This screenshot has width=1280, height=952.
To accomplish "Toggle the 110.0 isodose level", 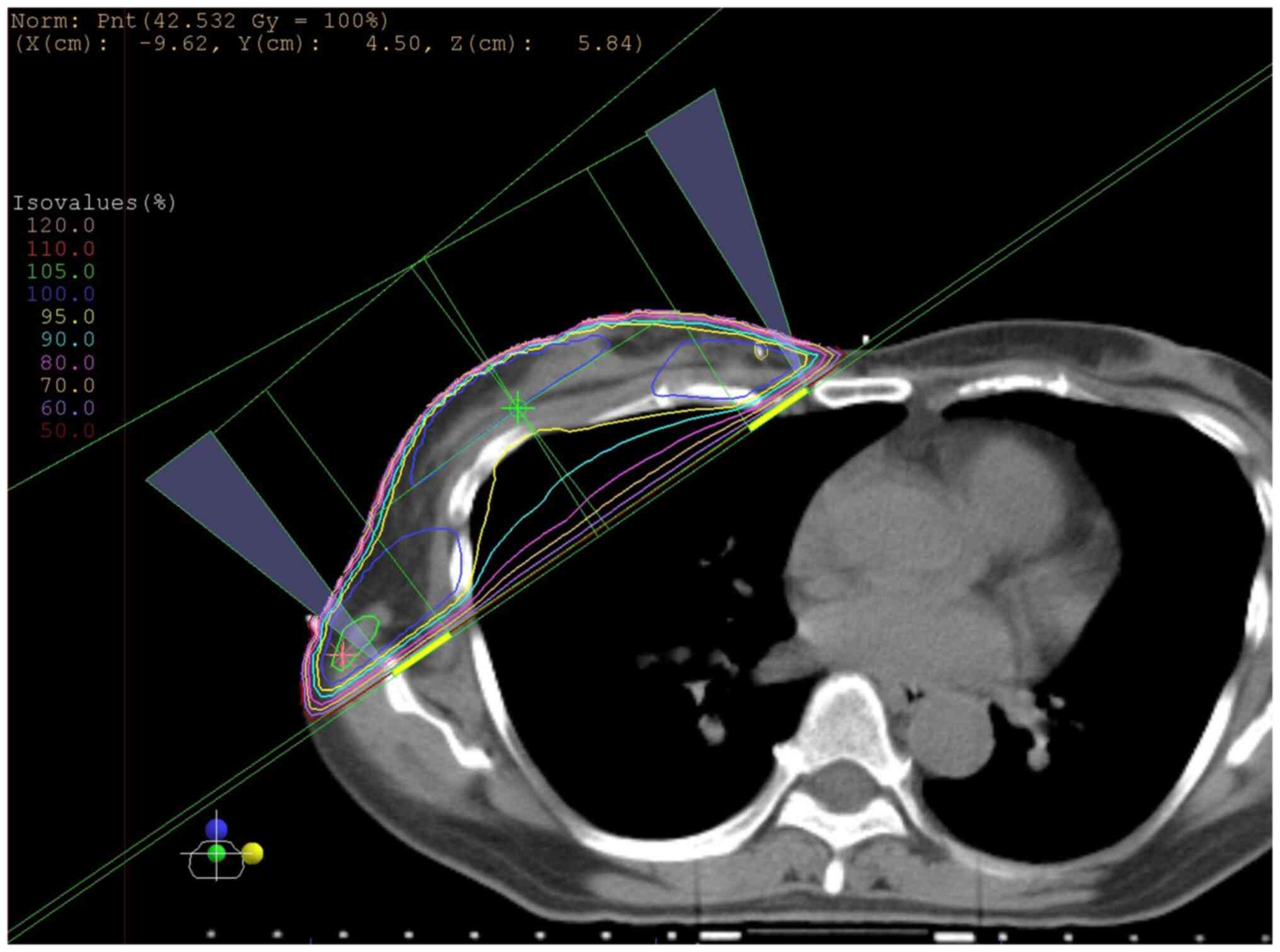I will click(x=60, y=249).
